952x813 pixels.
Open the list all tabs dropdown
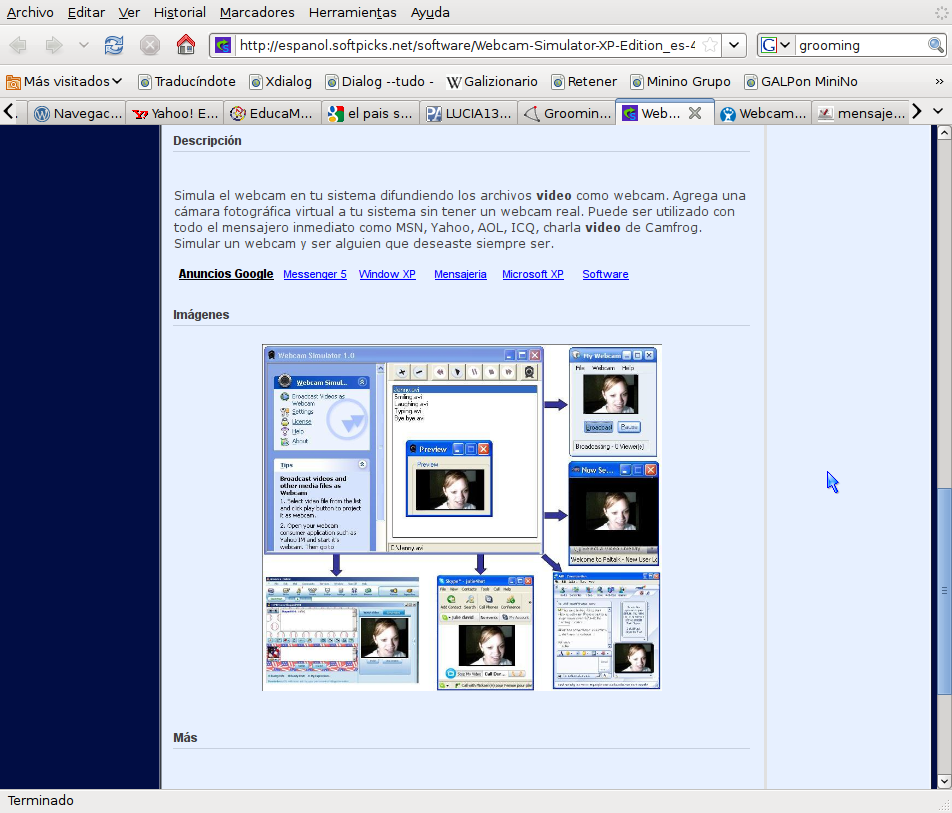(x=938, y=112)
